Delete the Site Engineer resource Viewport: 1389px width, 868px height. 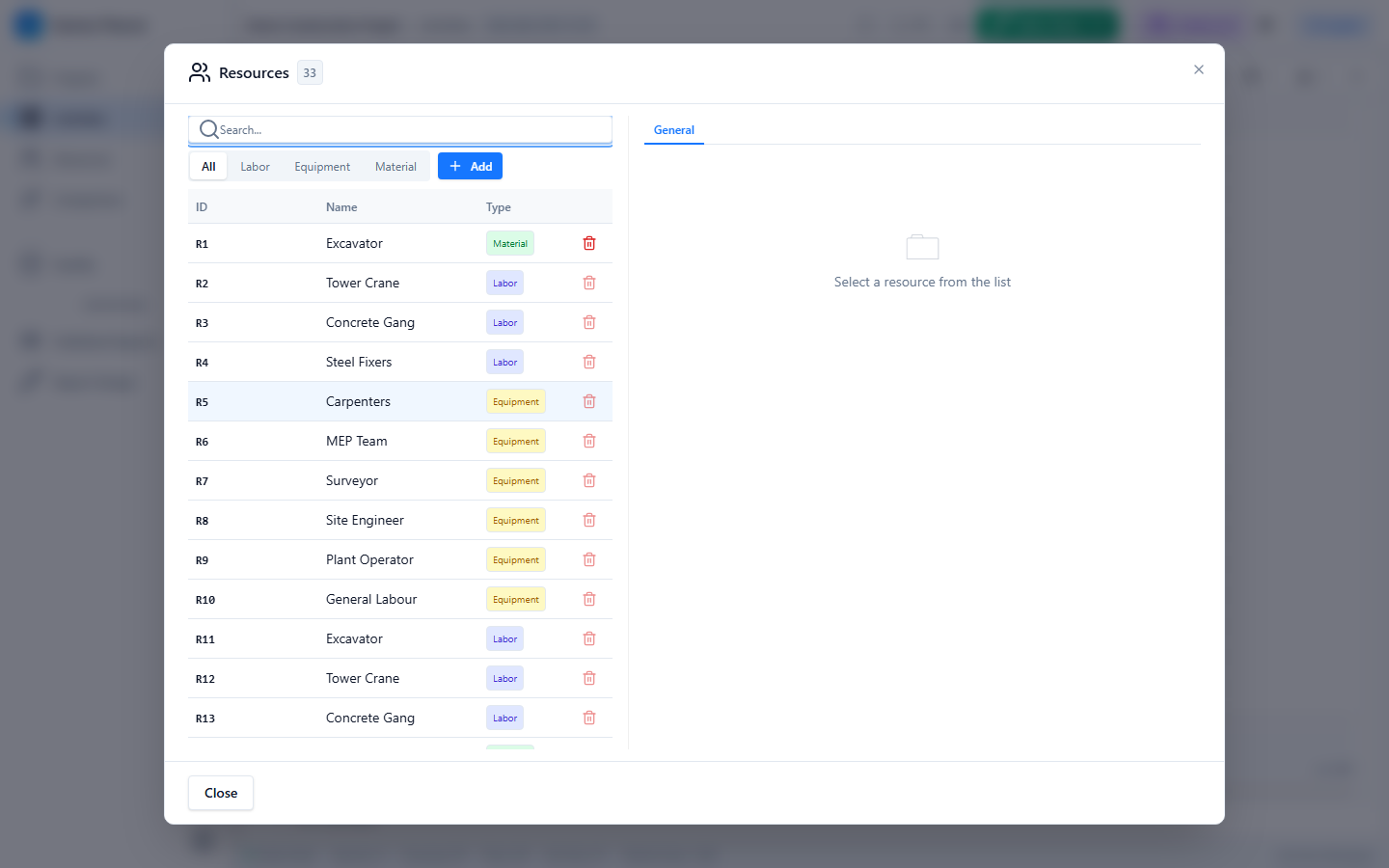point(589,520)
